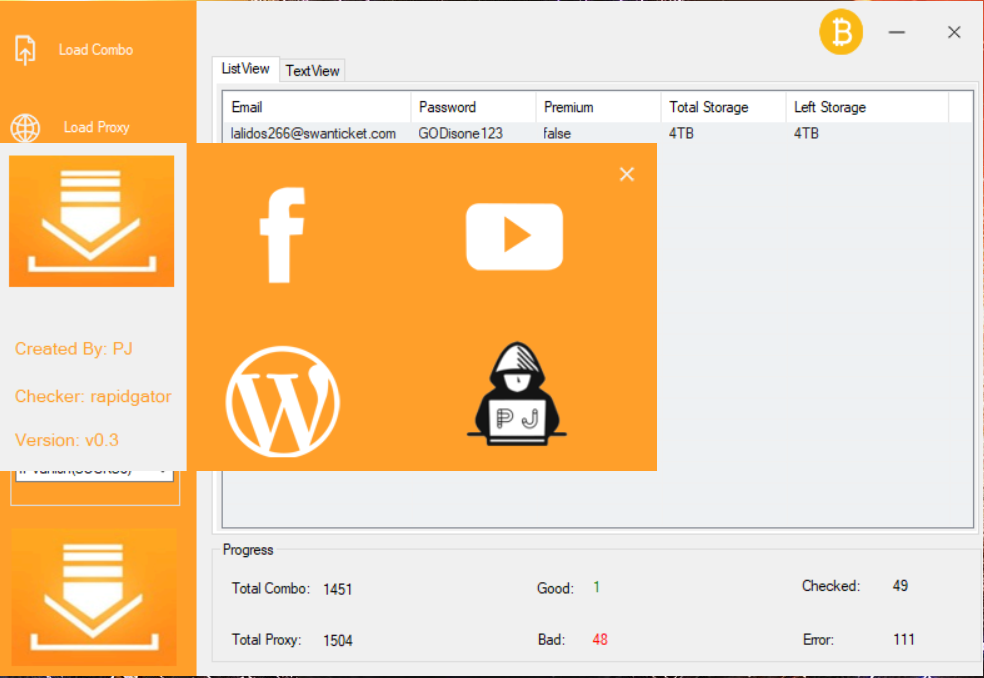The height and width of the screenshot is (678, 984).
Task: Click the 'Bad:' label
Action: pyautogui.click(x=552, y=640)
